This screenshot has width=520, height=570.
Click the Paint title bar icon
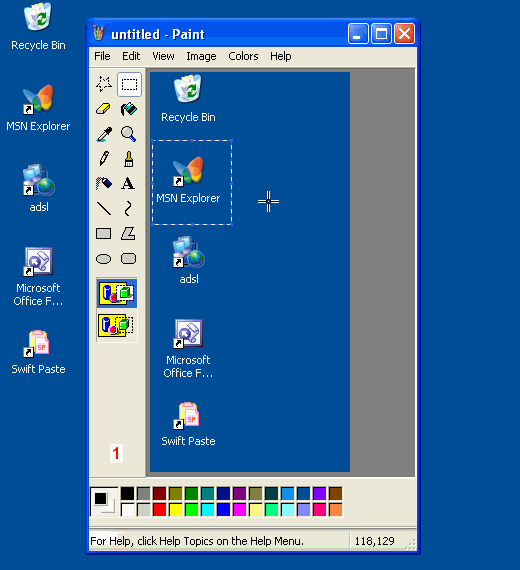pyautogui.click(x=98, y=33)
